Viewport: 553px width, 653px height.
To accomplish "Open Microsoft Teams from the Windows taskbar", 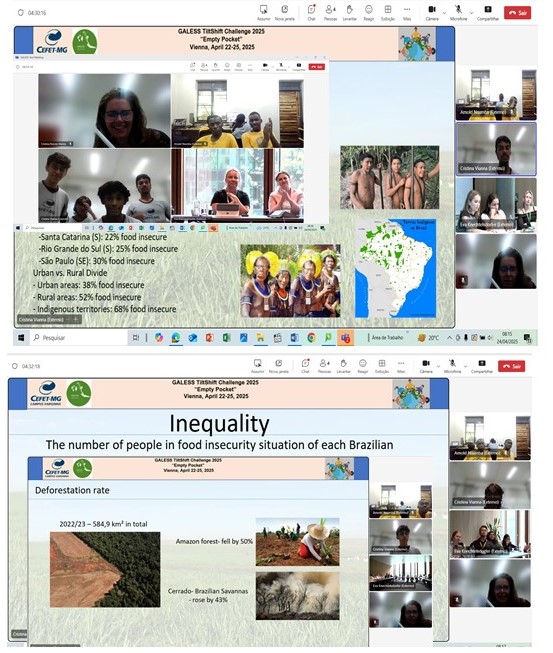I will click(x=345, y=338).
